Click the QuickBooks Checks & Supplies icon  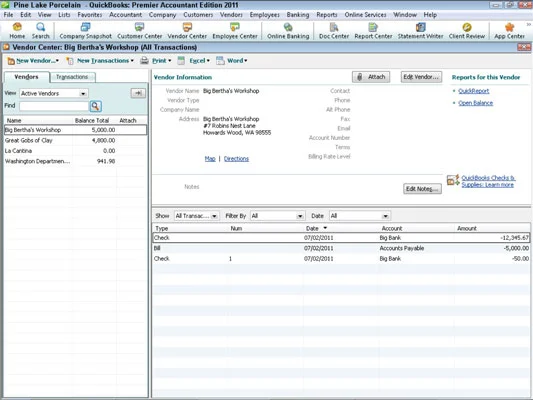point(453,180)
